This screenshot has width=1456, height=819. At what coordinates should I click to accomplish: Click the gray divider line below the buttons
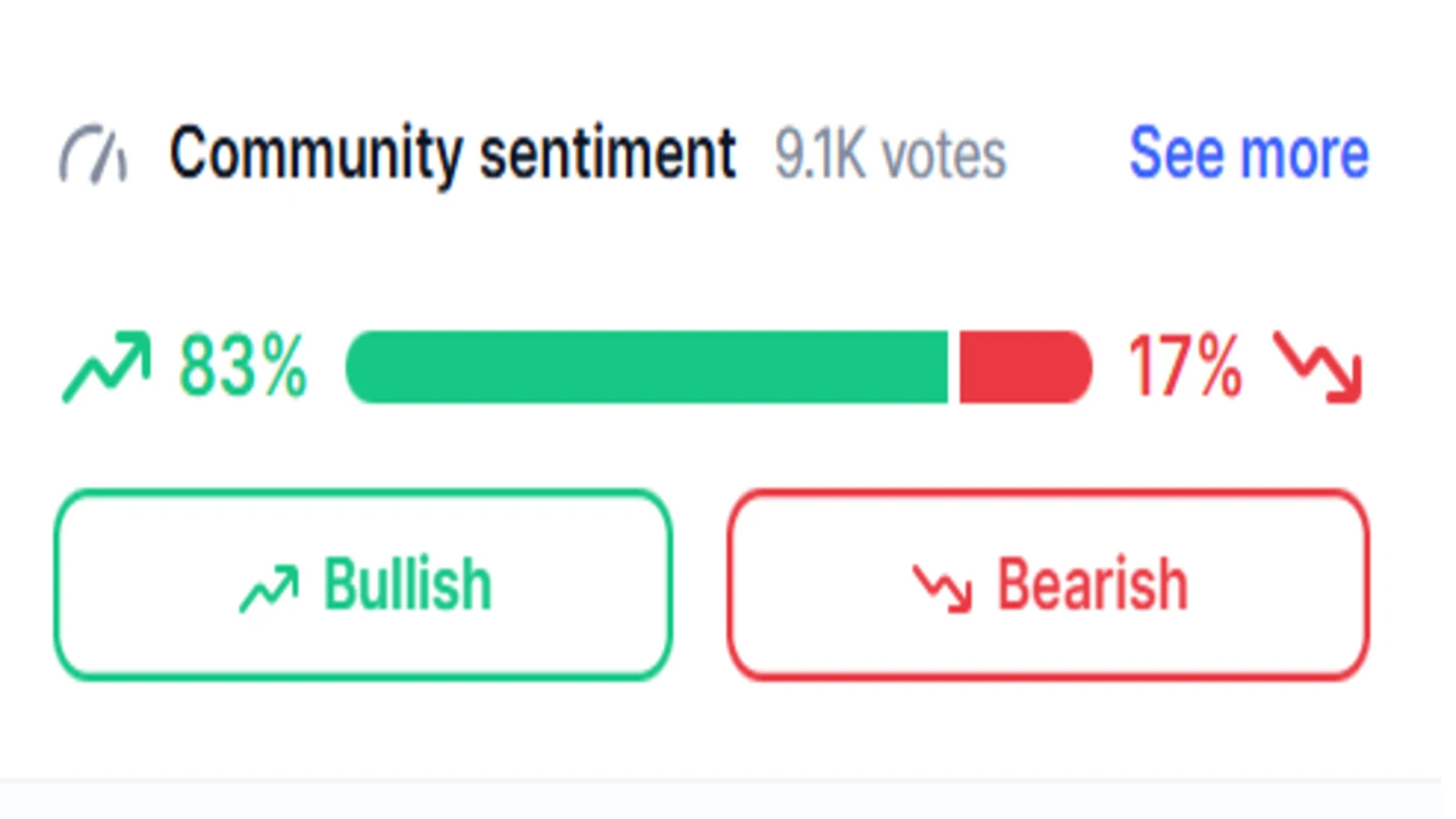coord(721,781)
